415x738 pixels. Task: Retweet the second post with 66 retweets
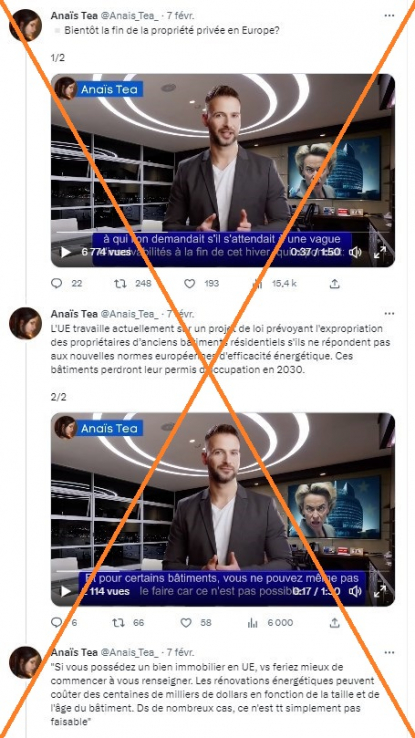click(119, 623)
